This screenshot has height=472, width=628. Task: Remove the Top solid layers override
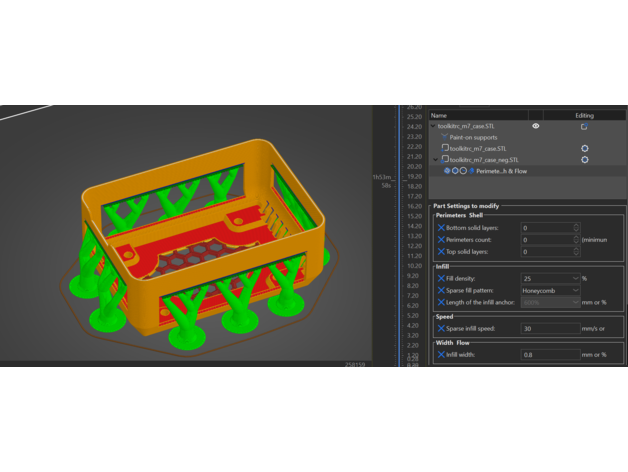point(442,252)
